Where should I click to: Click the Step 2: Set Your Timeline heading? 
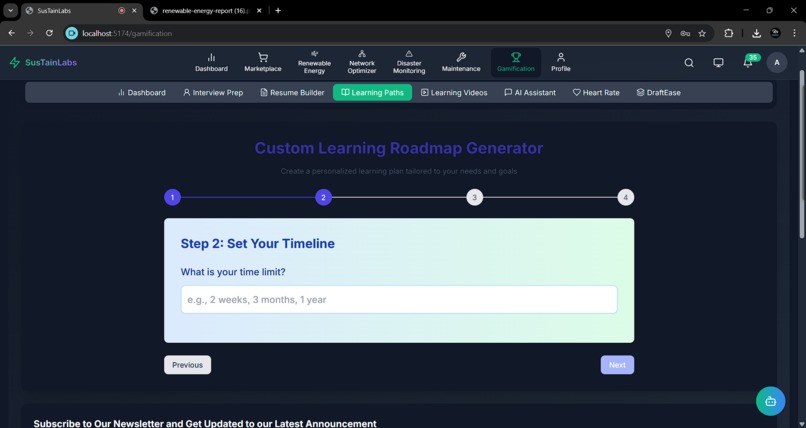tap(258, 244)
